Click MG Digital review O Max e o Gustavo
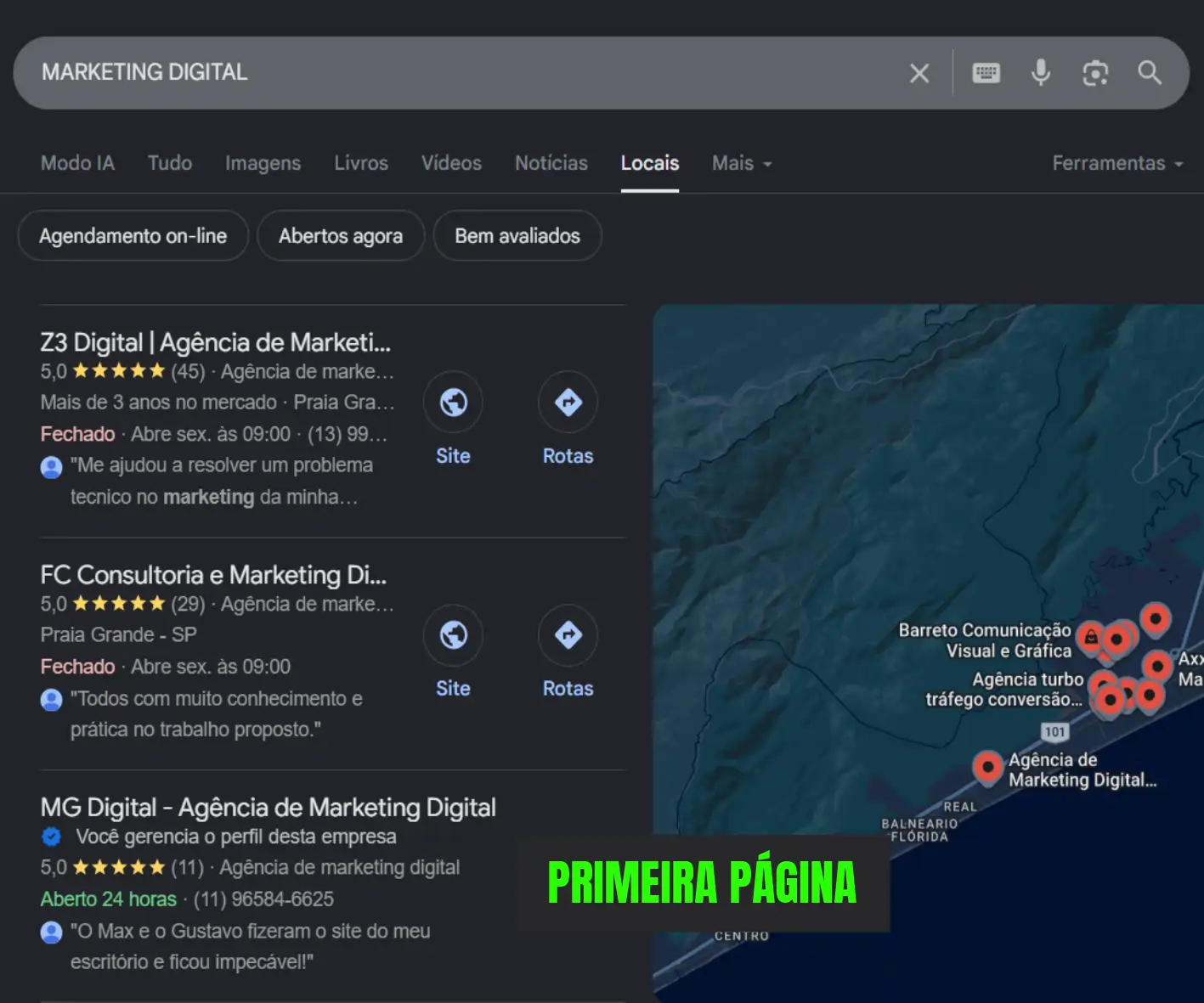This screenshot has width=1204, height=1003. 251,946
